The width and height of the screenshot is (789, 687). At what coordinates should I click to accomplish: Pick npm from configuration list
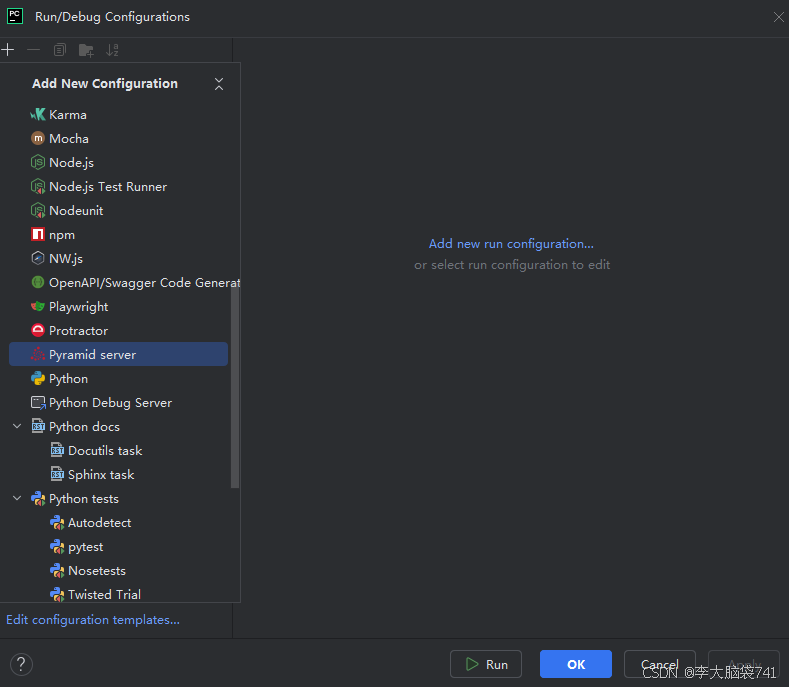click(x=118, y=235)
